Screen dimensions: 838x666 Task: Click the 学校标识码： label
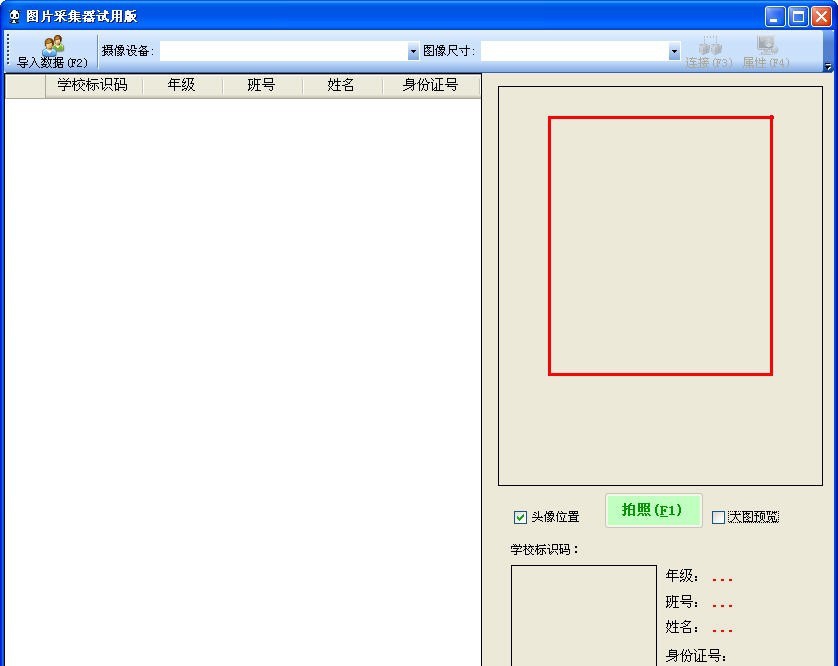[x=545, y=549]
